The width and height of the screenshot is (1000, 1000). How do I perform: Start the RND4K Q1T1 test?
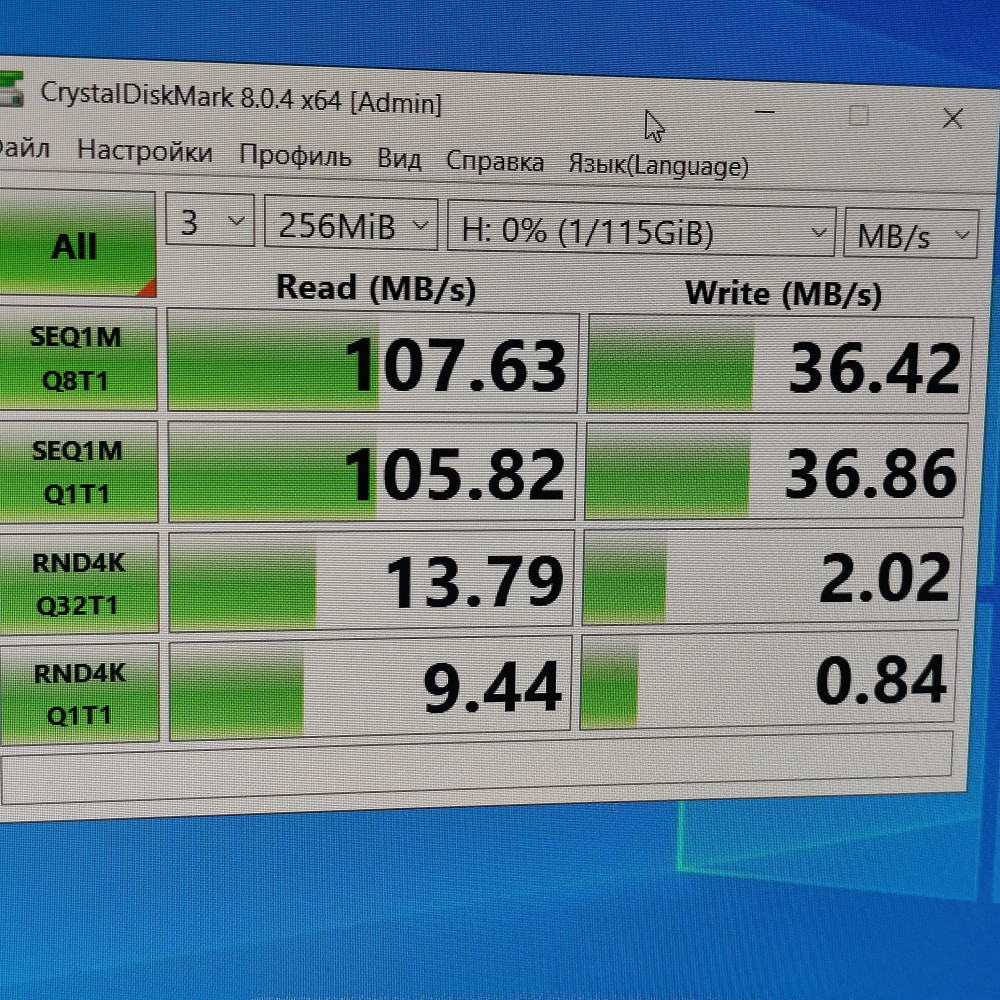click(80, 693)
